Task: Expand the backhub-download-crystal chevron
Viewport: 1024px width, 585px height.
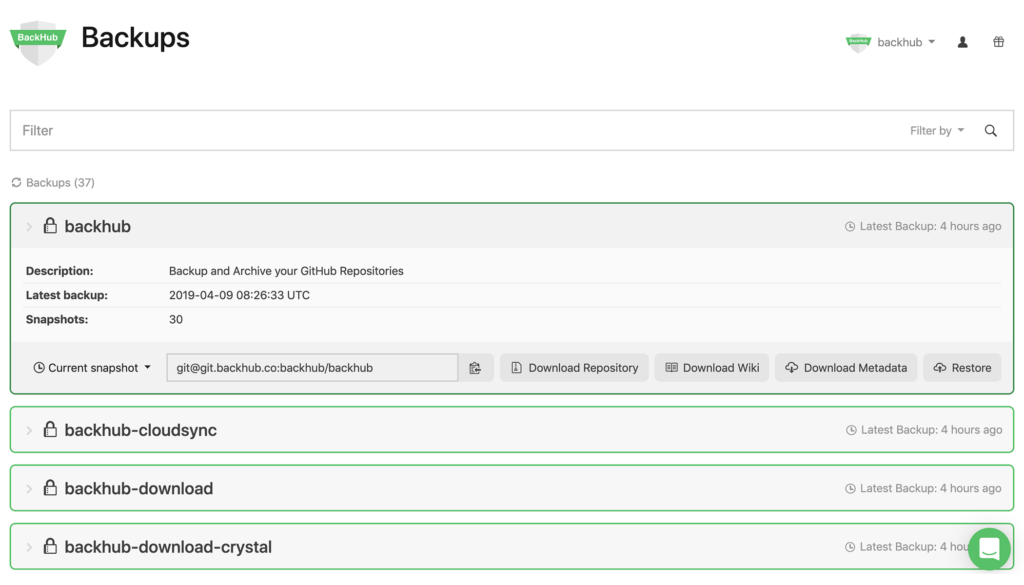Action: [29, 547]
